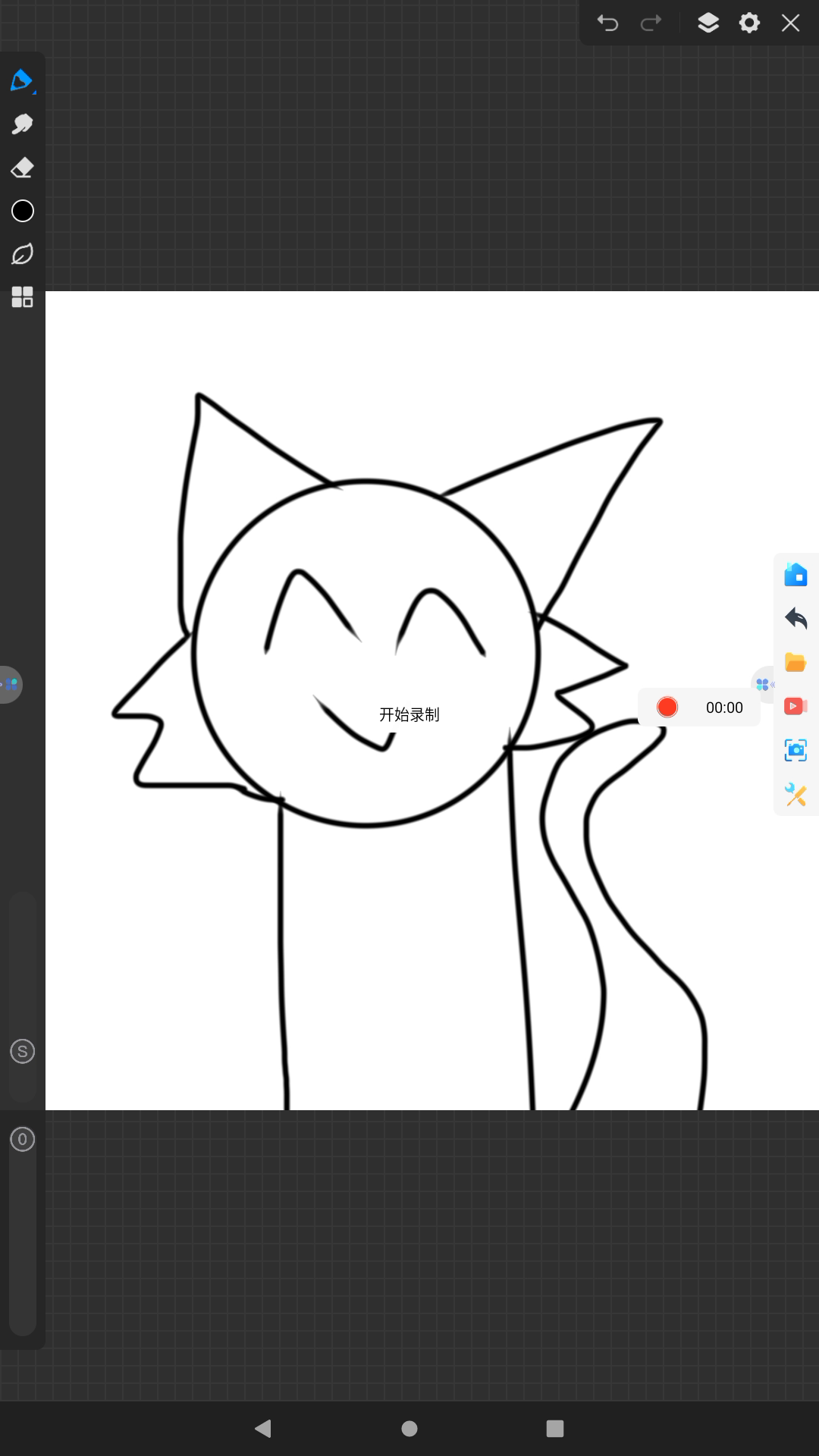Toggle the screen recorder video icon
This screenshot has width=819, height=1456.
pos(795,707)
